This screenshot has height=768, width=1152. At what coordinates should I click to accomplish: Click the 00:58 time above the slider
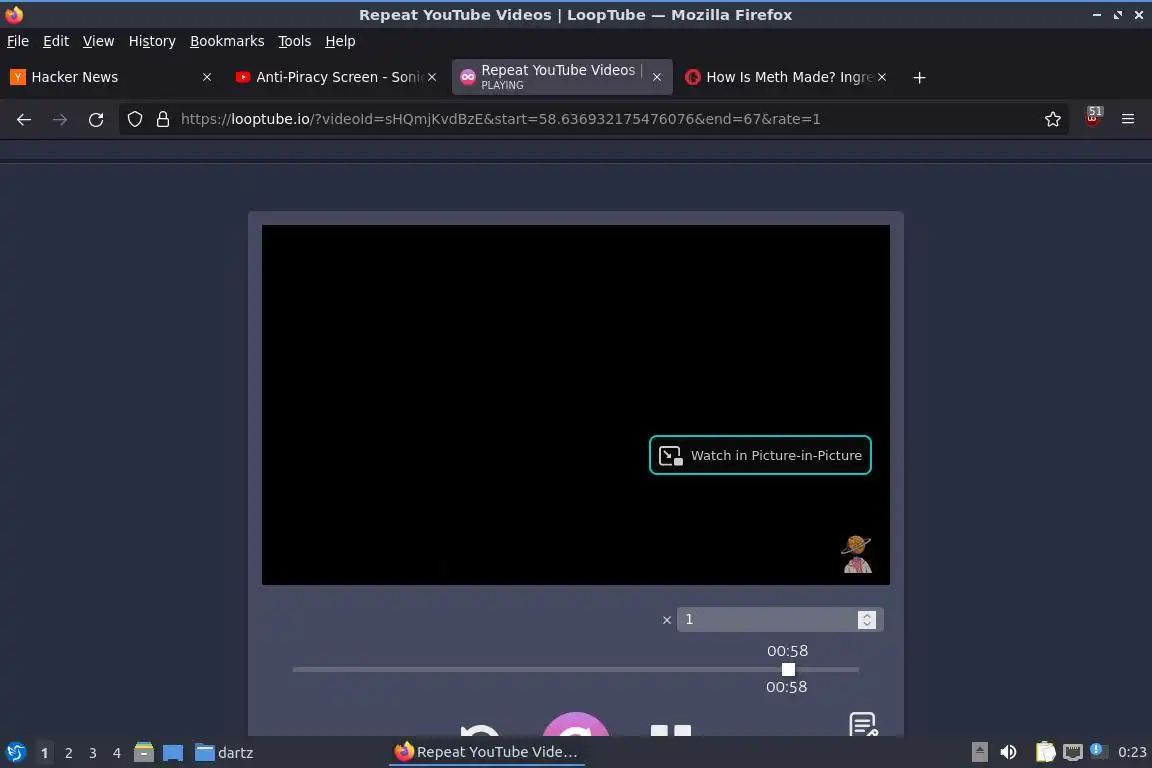click(x=788, y=651)
